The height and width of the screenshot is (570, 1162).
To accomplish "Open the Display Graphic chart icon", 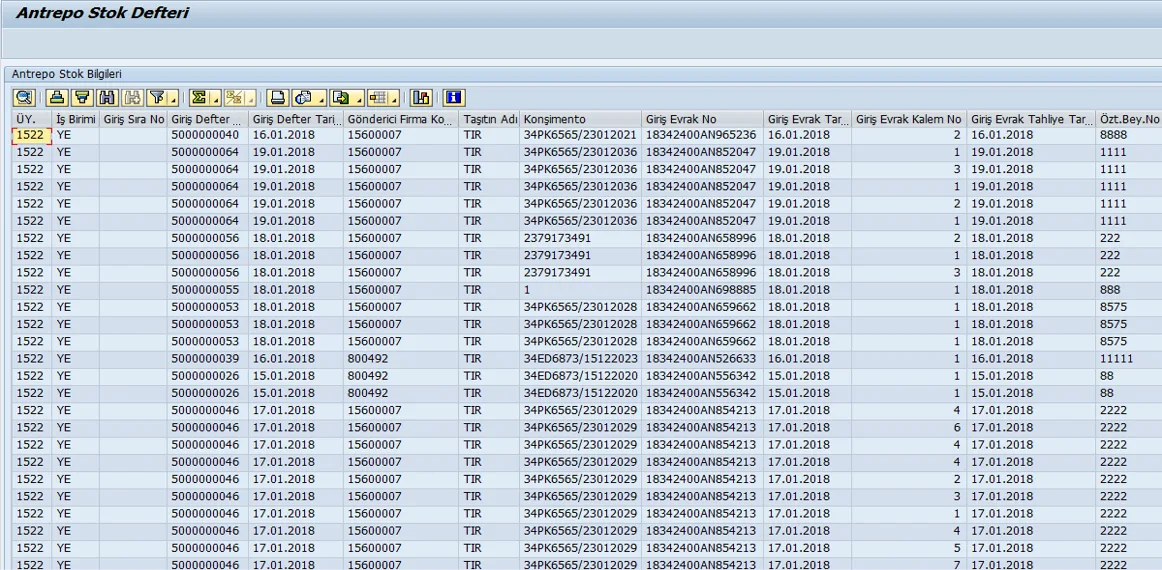I will [x=421, y=97].
